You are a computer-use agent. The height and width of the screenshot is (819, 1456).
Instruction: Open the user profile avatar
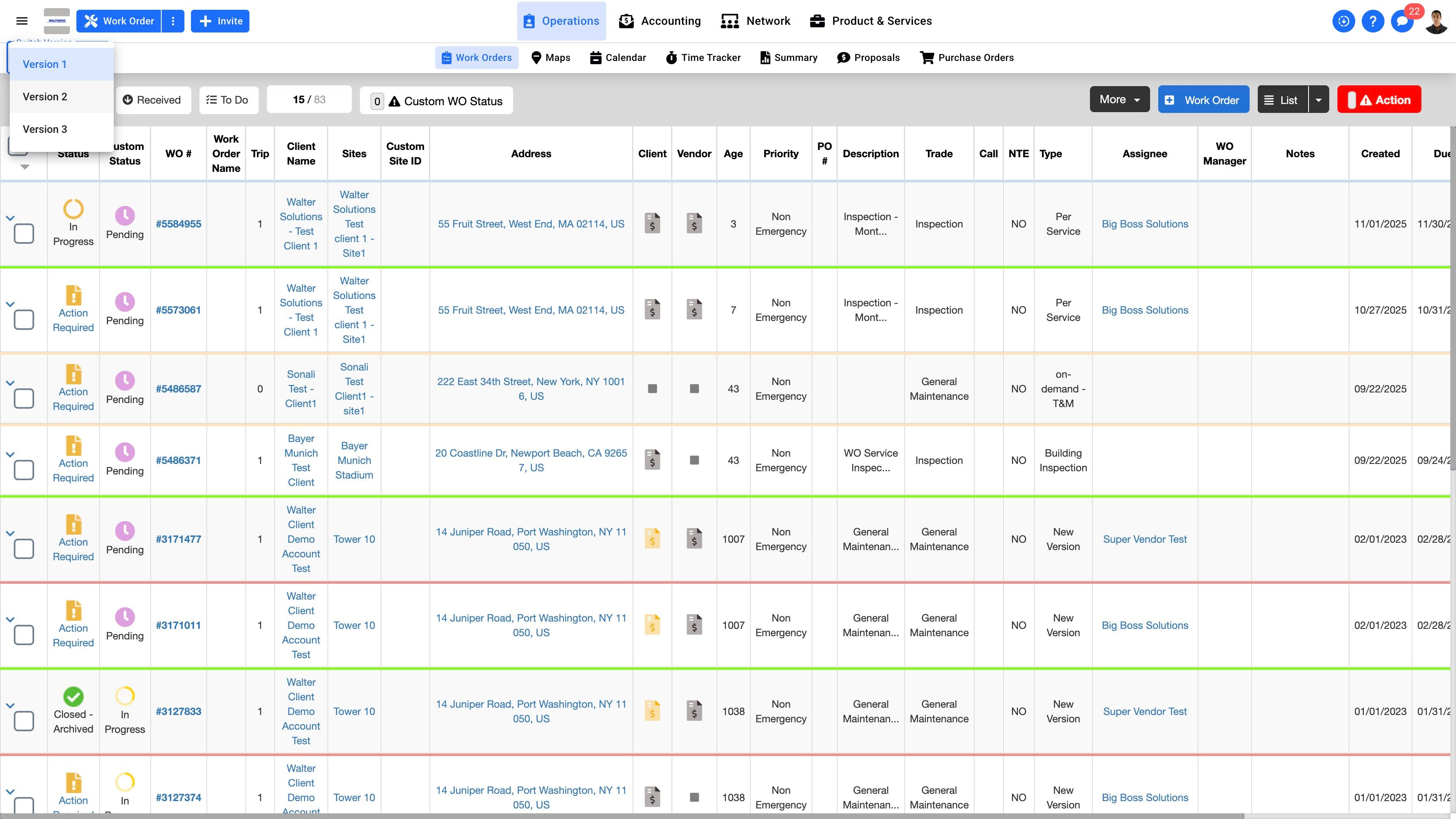pyautogui.click(x=1436, y=22)
